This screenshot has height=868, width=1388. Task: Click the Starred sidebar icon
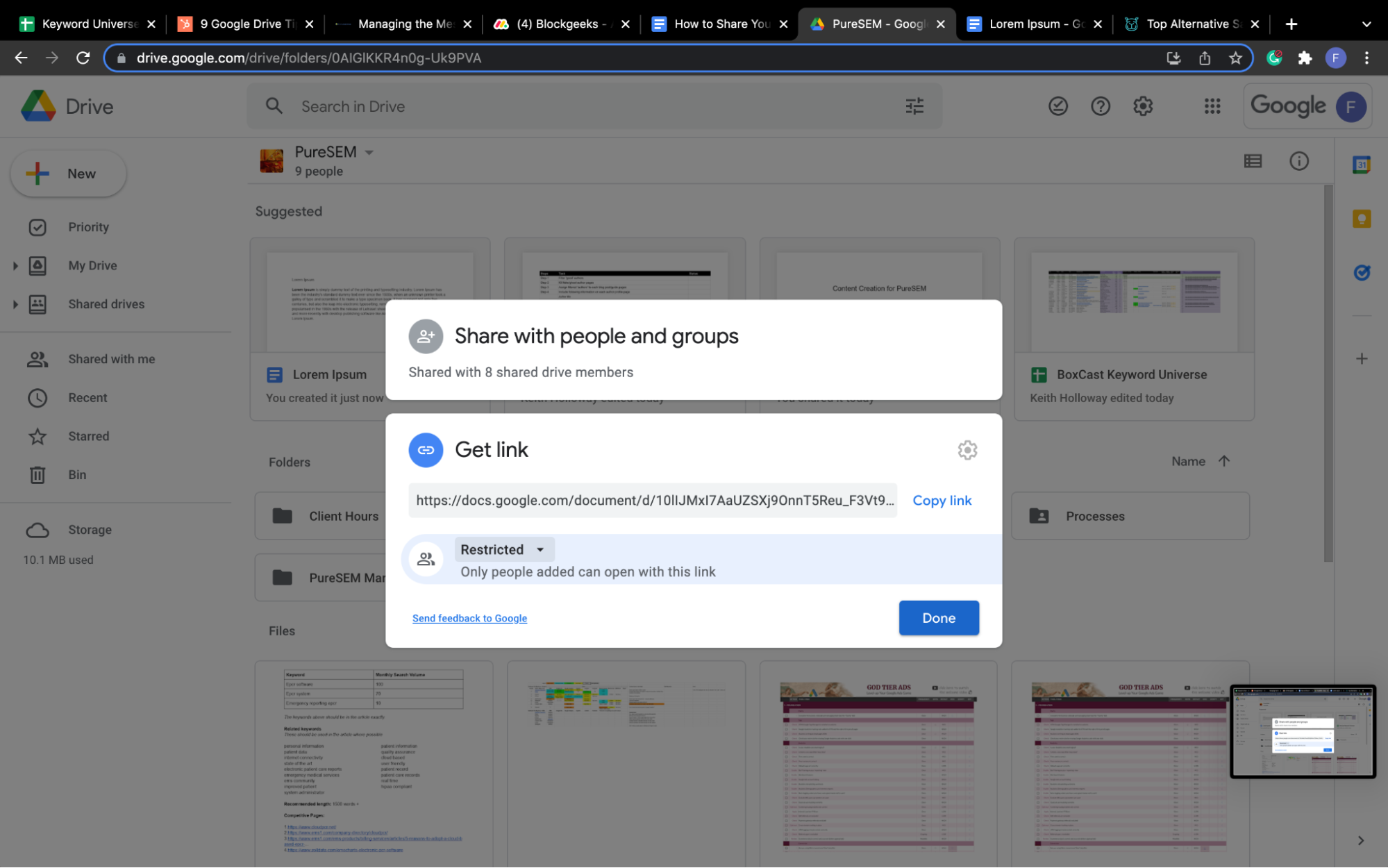click(x=37, y=435)
